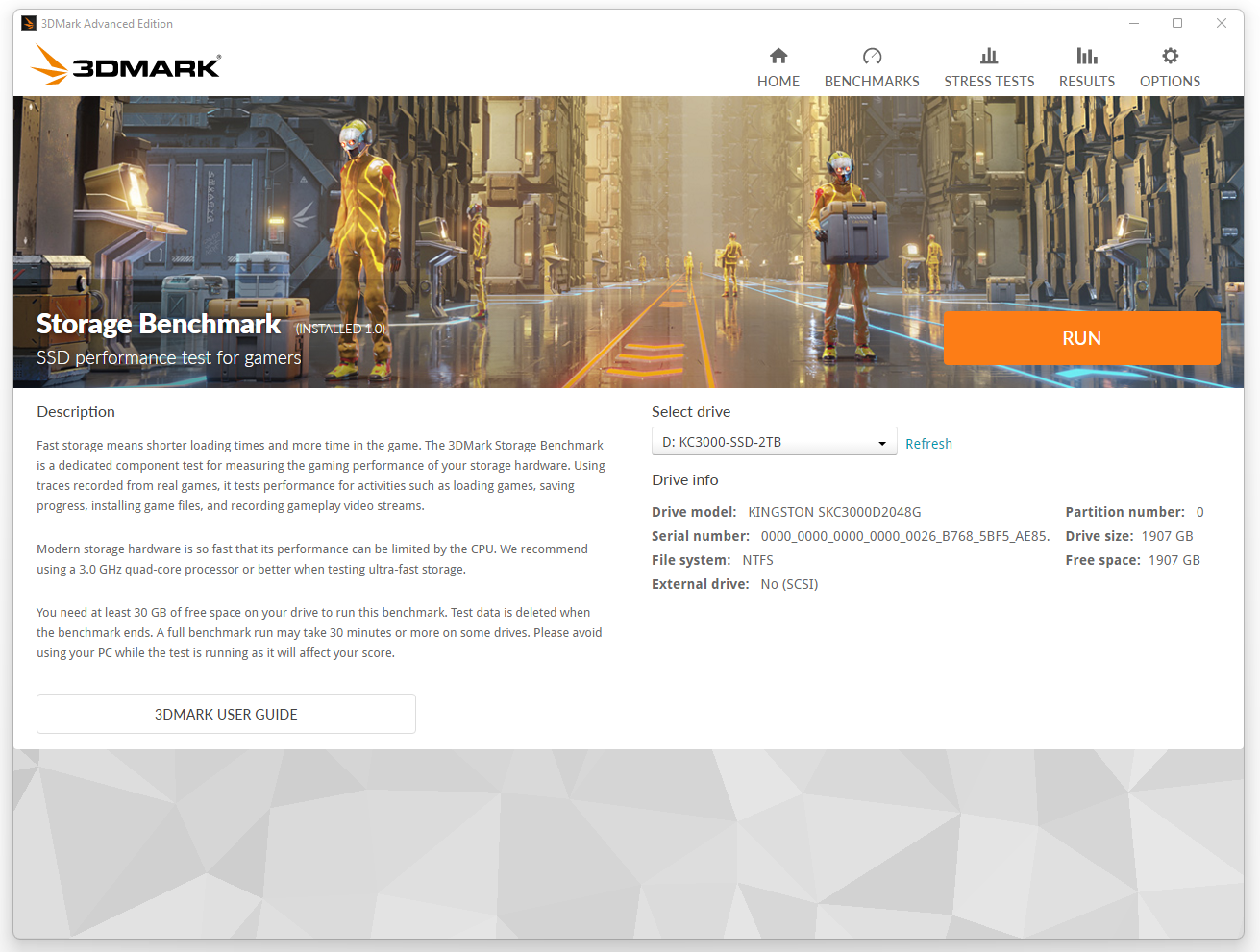Click the Options gear icon
The width and height of the screenshot is (1260, 952).
(x=1170, y=56)
